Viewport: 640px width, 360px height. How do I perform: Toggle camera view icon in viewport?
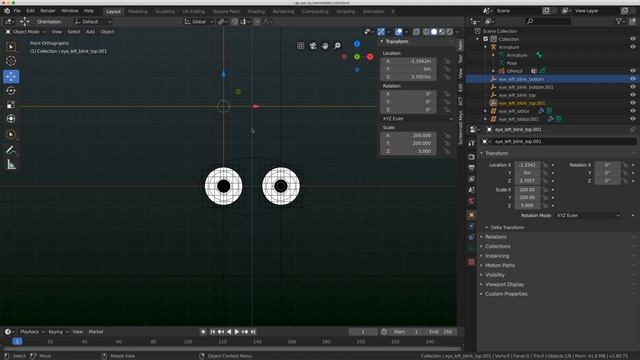[313, 46]
